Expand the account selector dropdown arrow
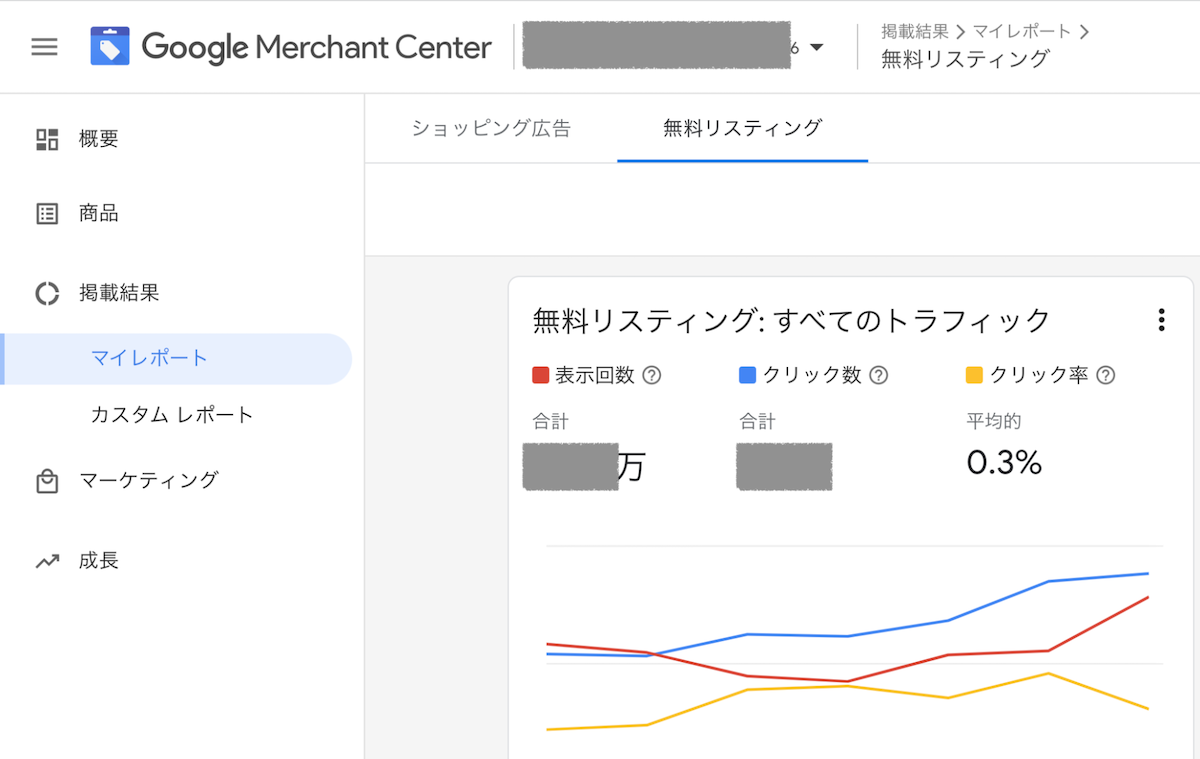The height and width of the screenshot is (759, 1200). 817,47
